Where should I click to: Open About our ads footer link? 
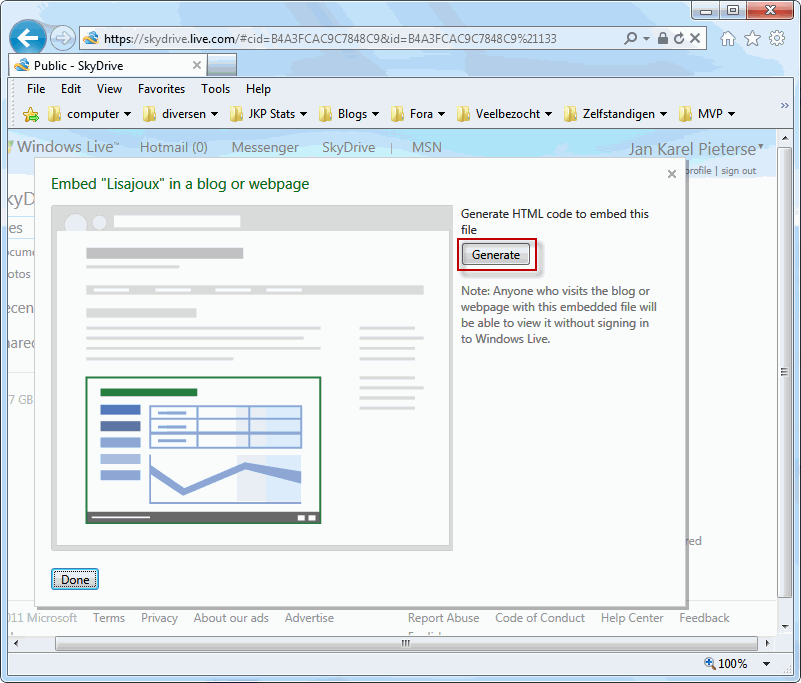point(231,618)
